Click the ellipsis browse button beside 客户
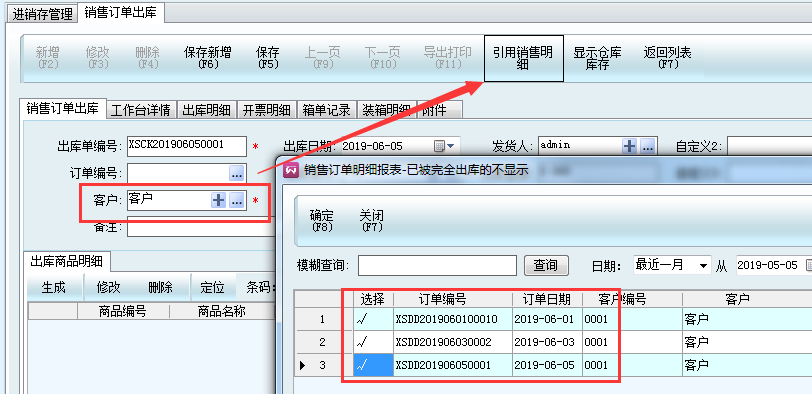This screenshot has width=812, height=394. click(x=237, y=201)
